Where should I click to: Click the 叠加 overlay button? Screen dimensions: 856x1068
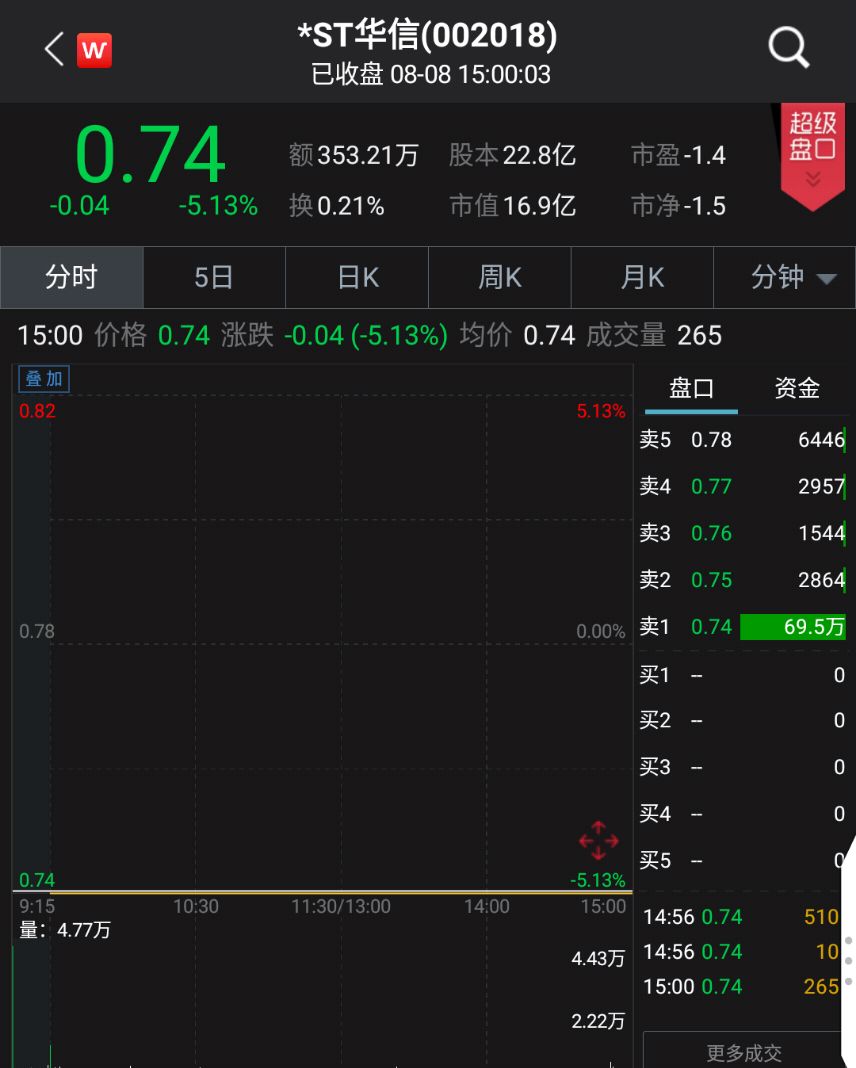44,379
